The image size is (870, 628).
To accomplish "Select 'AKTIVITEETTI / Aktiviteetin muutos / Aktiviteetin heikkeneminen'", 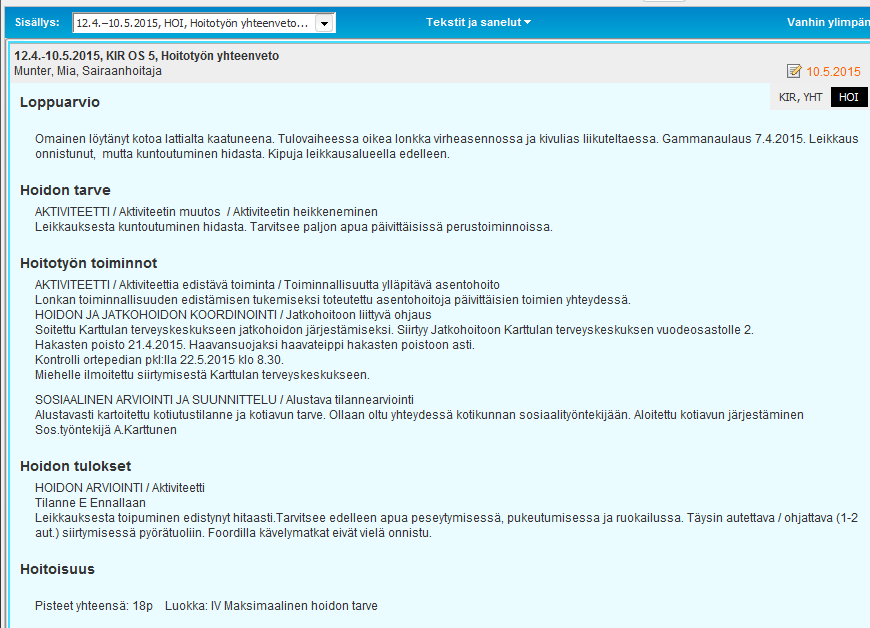I will [206, 212].
